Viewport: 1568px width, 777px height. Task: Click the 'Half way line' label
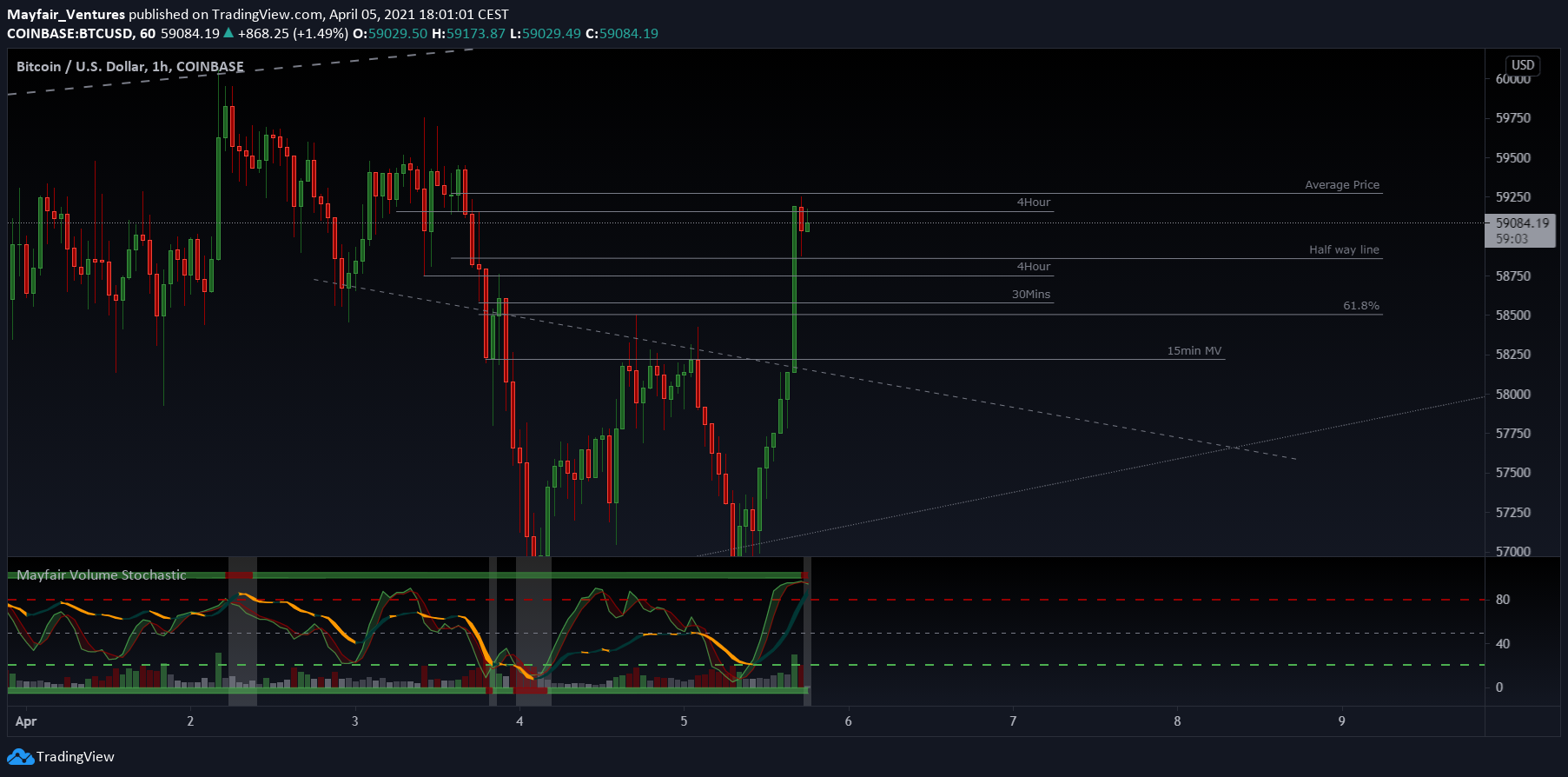point(1344,250)
